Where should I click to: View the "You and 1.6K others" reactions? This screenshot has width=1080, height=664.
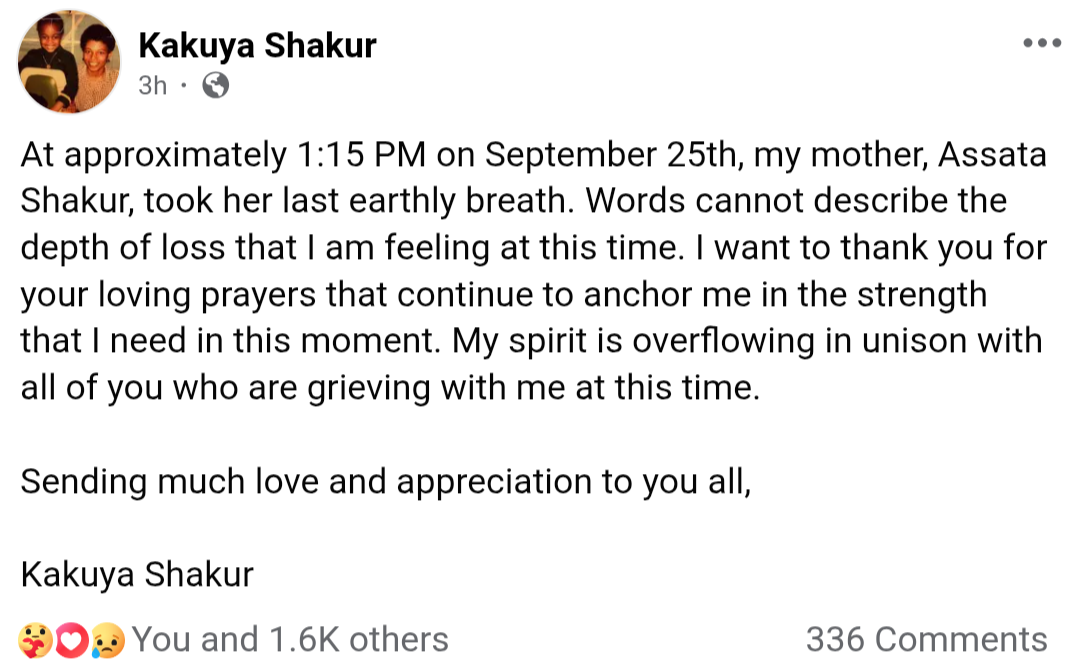pyautogui.click(x=290, y=639)
